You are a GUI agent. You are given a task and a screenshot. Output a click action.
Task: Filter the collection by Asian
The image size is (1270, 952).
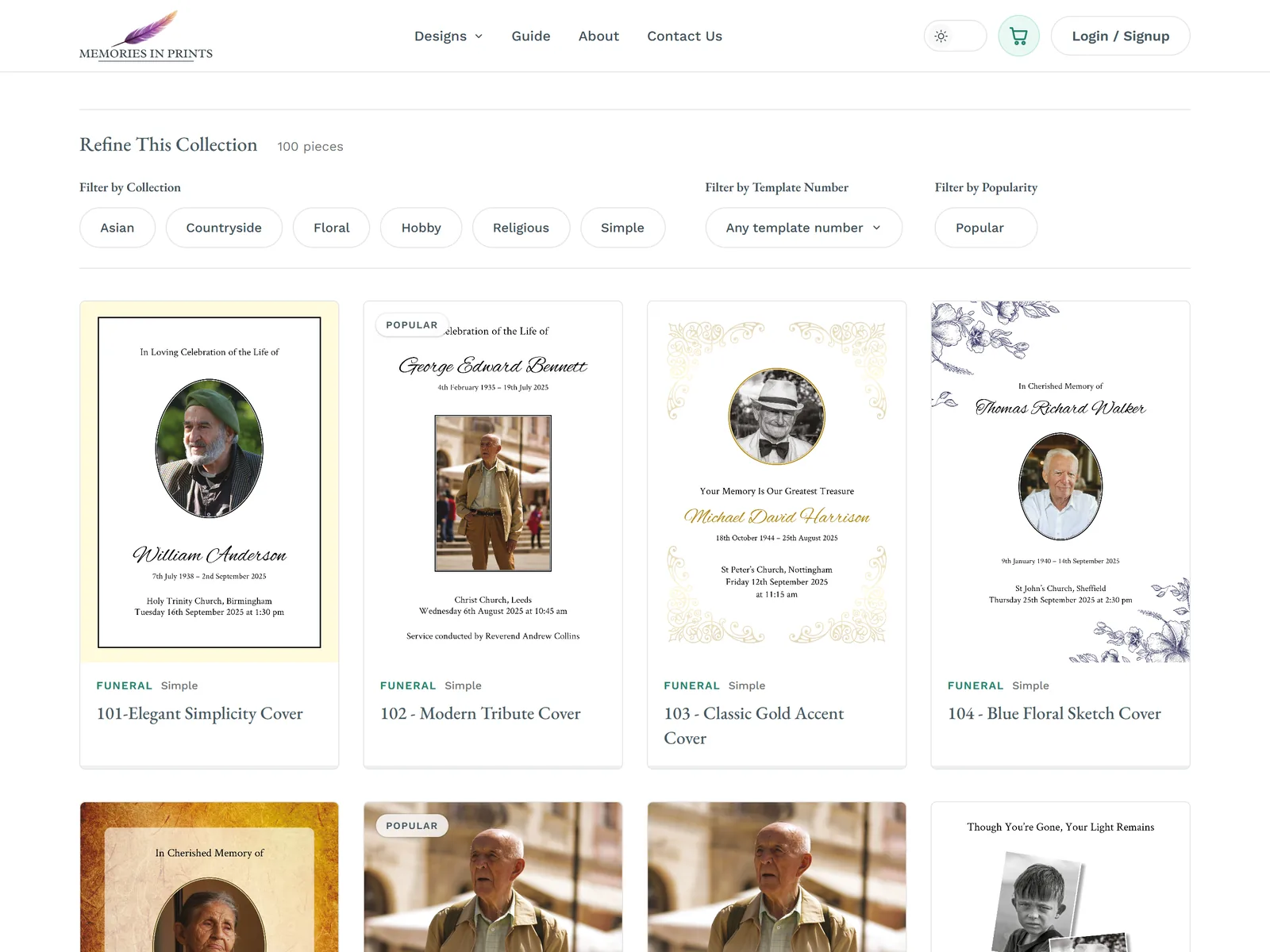117,228
